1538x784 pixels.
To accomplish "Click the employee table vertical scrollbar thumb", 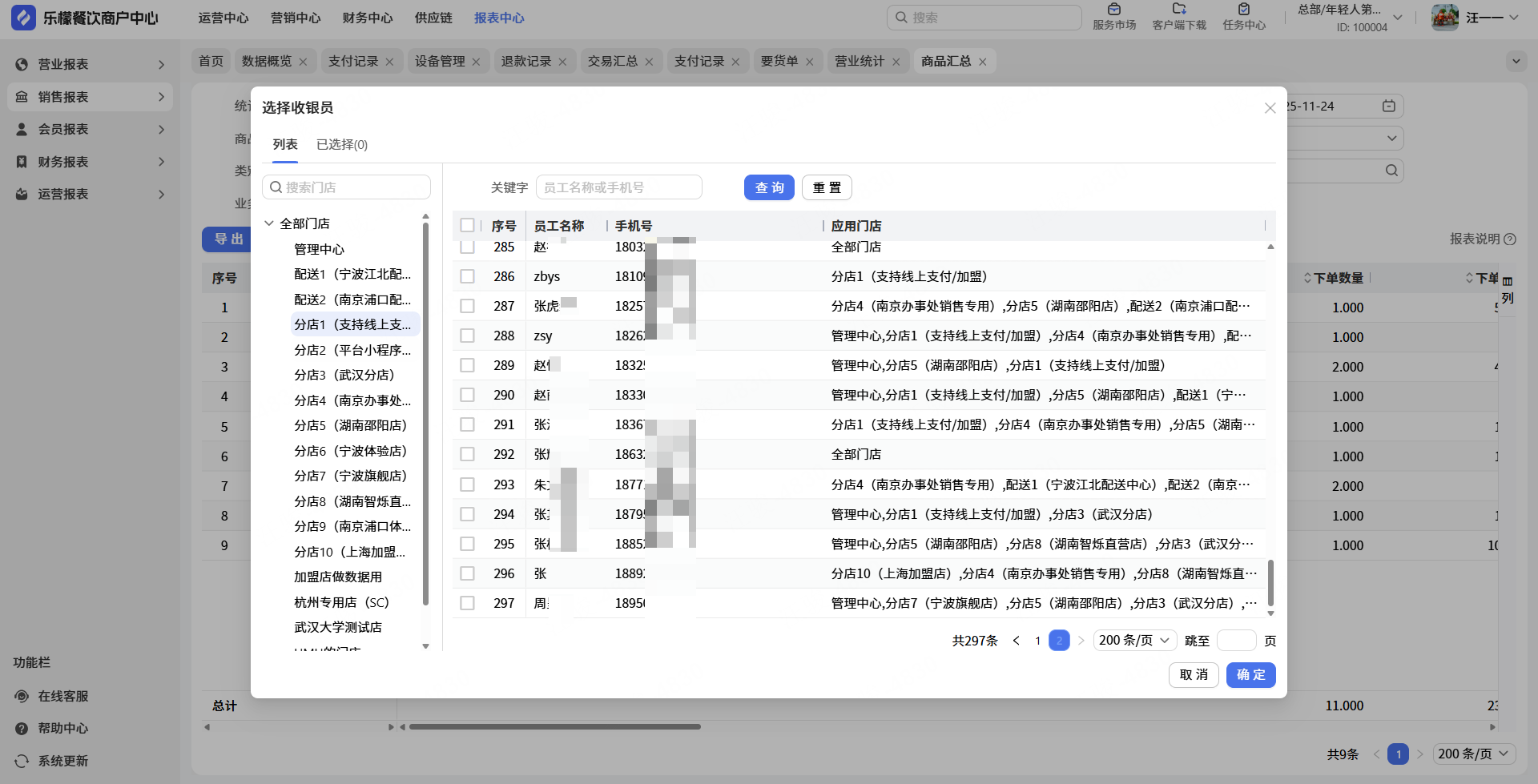I will point(1270,582).
